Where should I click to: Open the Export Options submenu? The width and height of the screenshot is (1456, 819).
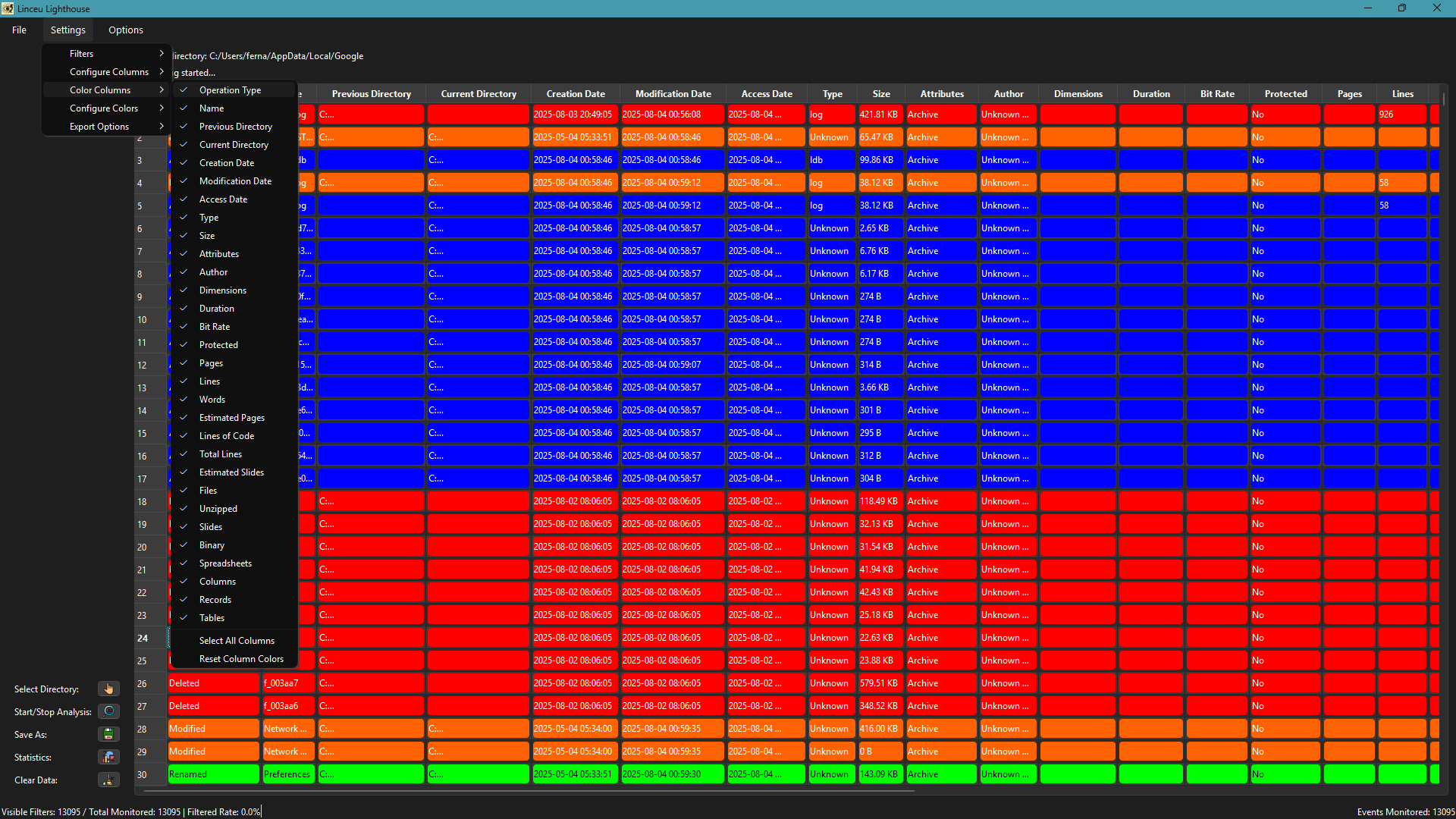[x=99, y=127]
